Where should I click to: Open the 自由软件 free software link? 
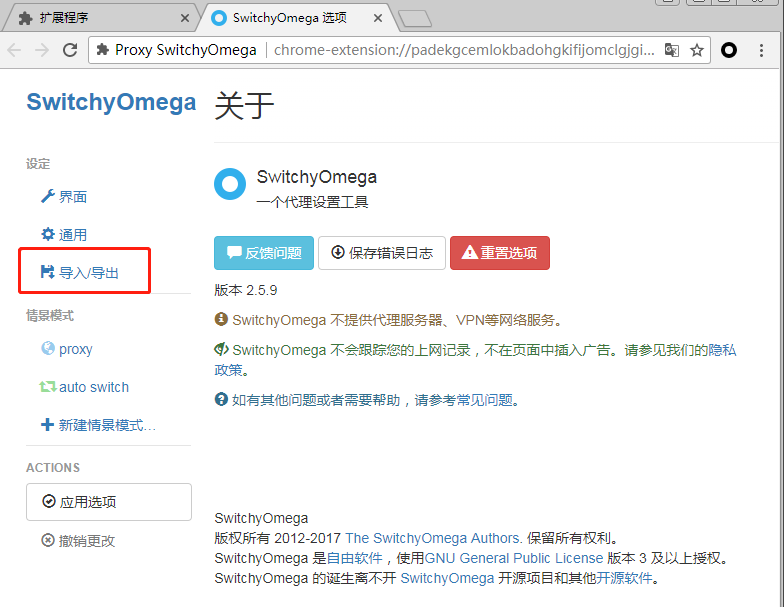[354, 558]
